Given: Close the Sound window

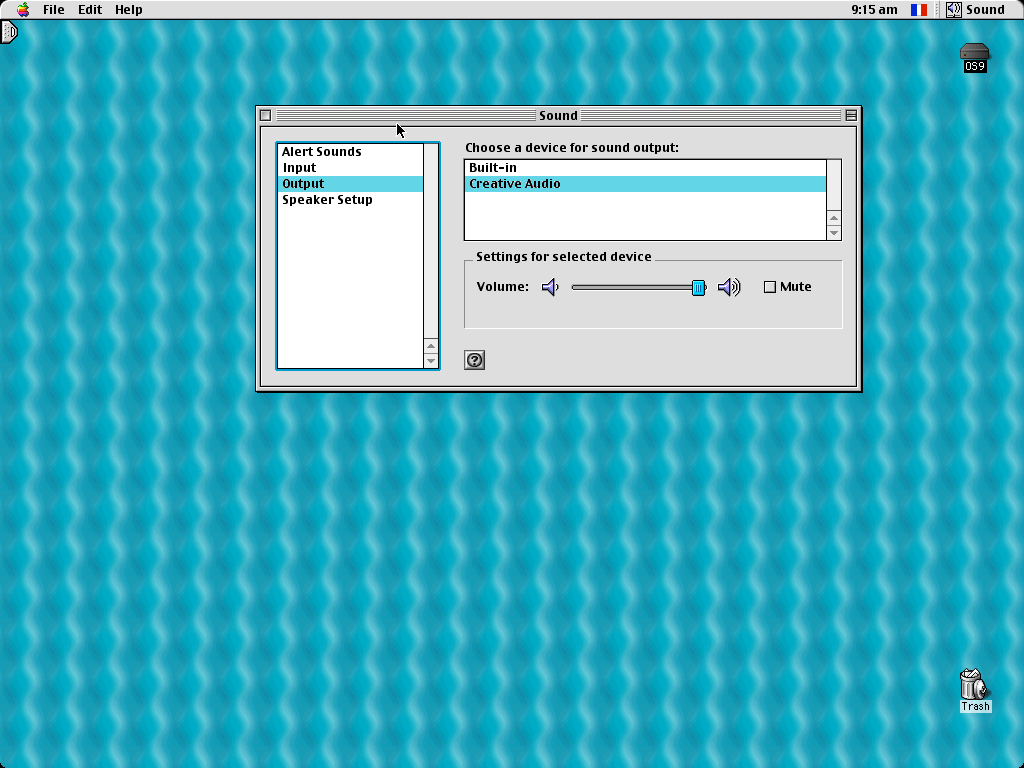Looking at the screenshot, I should (265, 116).
